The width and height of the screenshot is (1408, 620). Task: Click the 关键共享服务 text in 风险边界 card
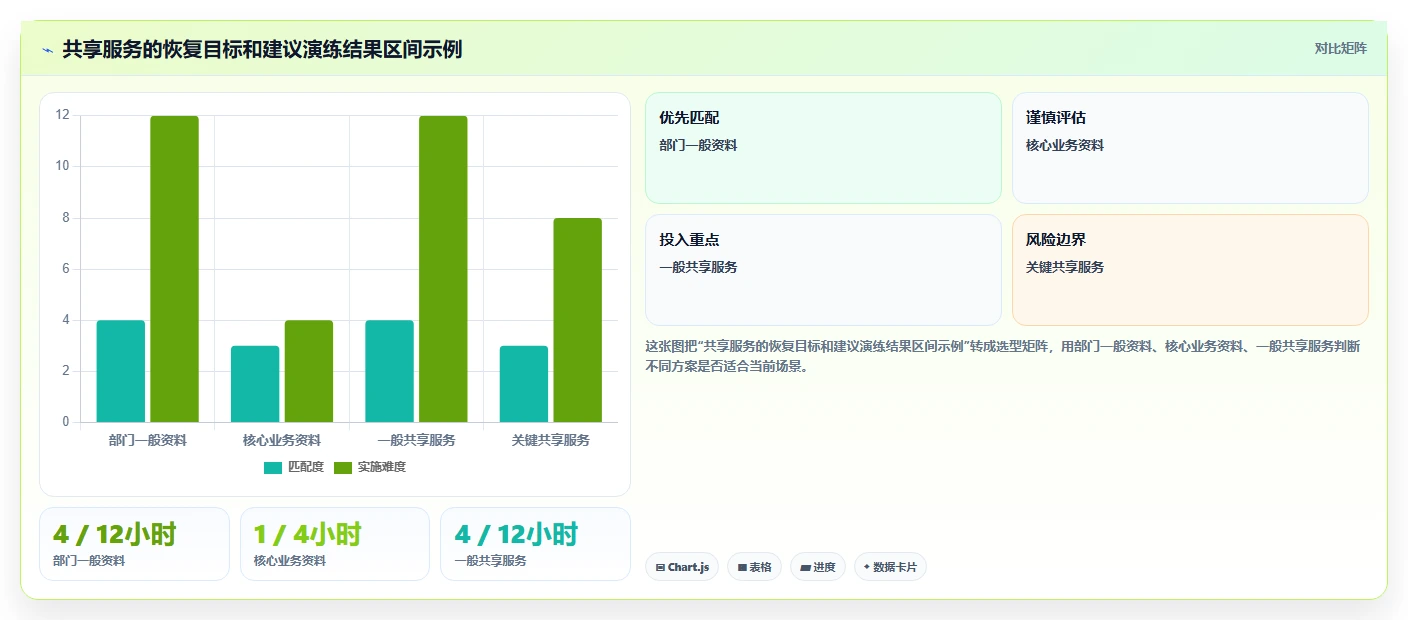(1065, 267)
